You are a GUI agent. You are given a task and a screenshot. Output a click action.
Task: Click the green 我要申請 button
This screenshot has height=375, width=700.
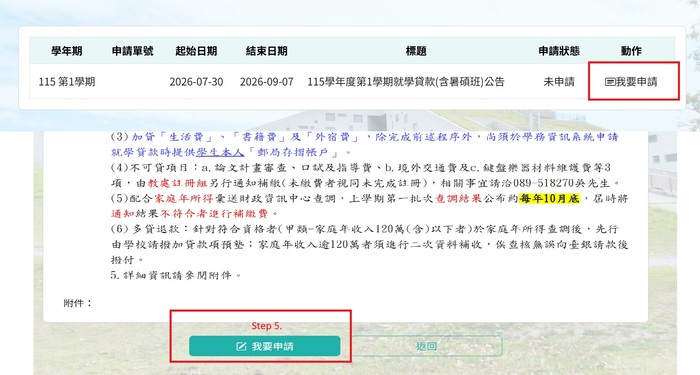pos(265,346)
